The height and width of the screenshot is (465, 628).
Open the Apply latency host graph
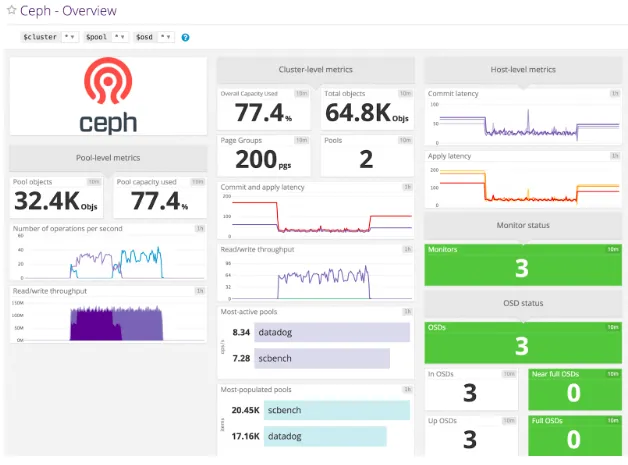523,179
